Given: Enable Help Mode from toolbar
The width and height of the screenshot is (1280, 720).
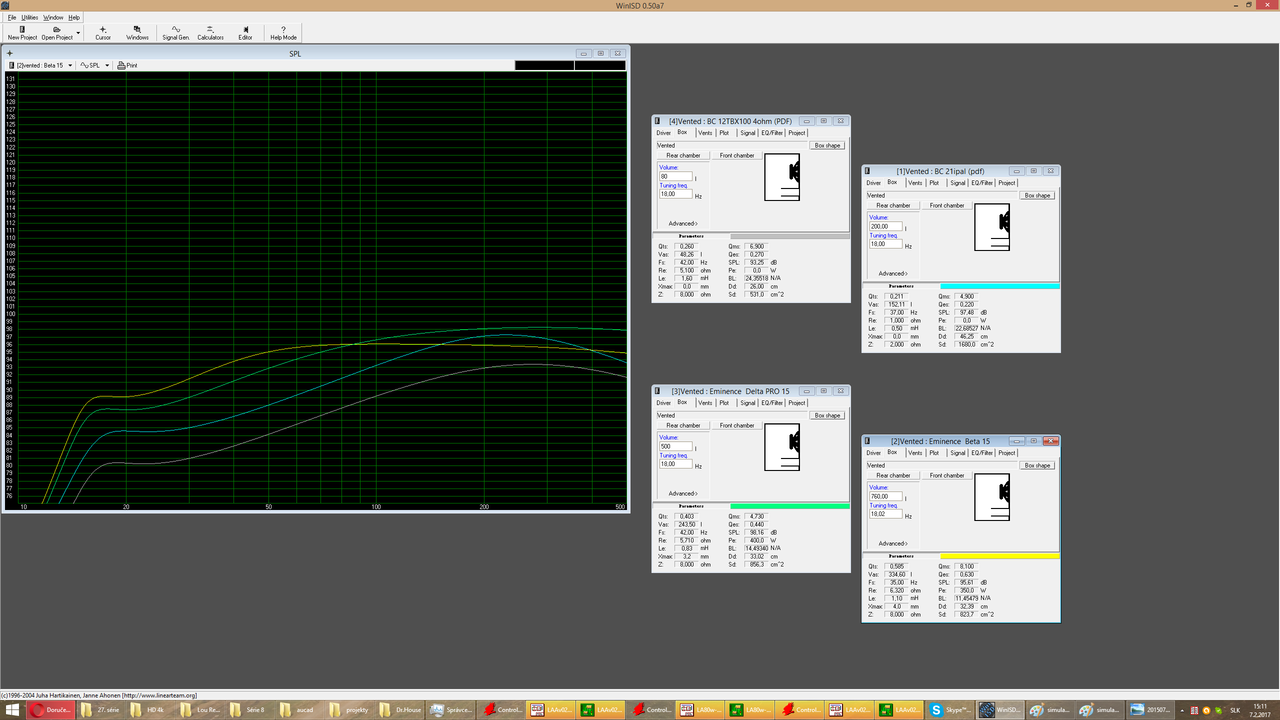Looking at the screenshot, I should [283, 33].
